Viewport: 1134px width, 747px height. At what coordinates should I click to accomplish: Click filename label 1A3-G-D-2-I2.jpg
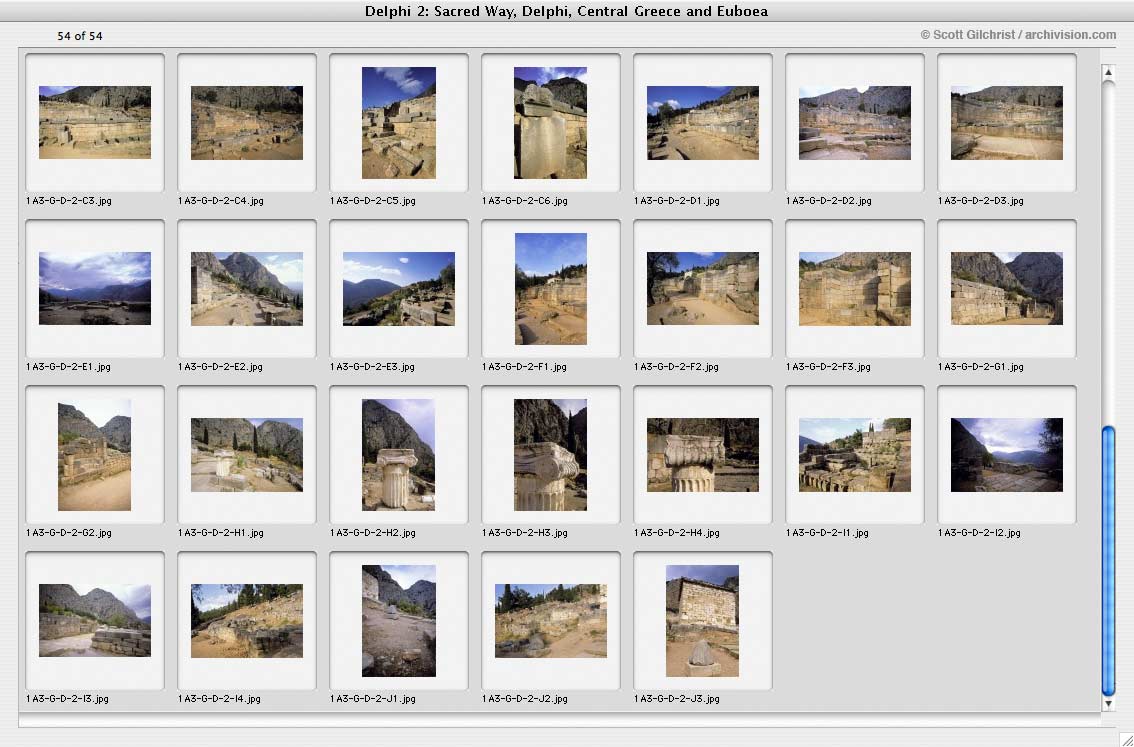[x=979, y=533]
